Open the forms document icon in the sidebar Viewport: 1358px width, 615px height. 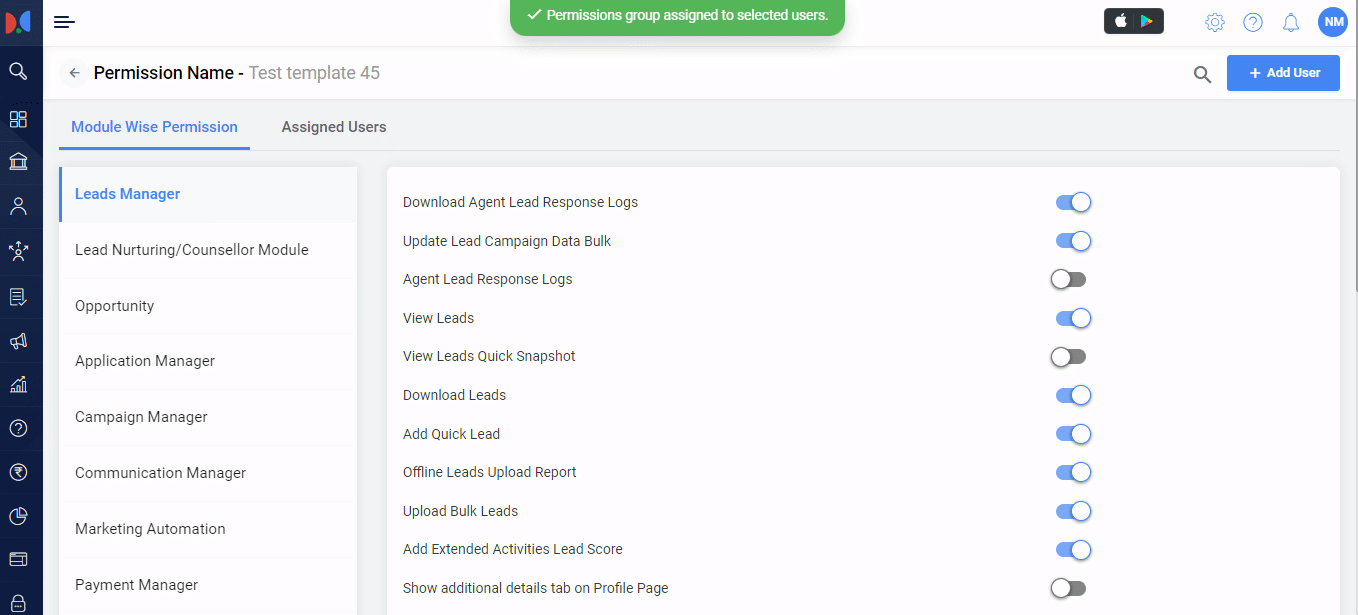(20, 296)
